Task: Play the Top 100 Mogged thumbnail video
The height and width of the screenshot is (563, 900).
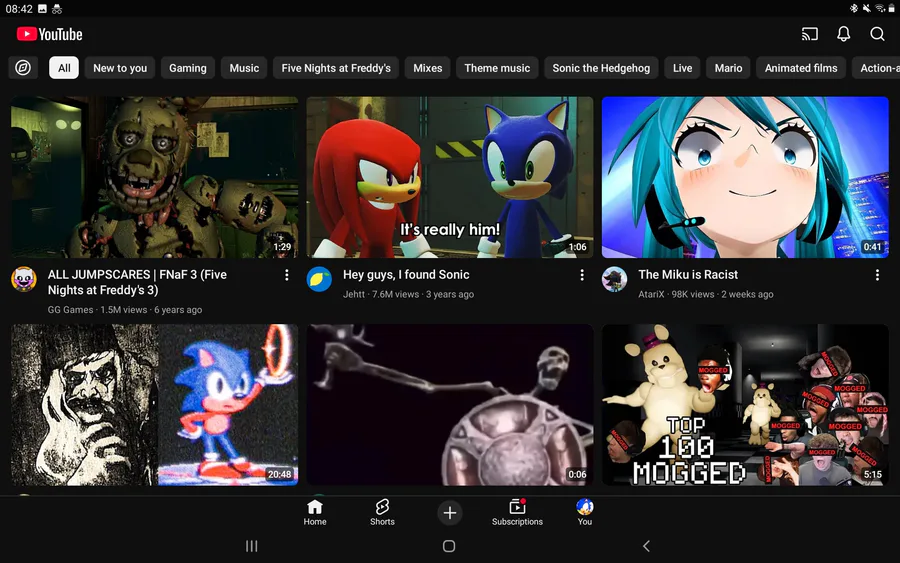Action: click(x=745, y=405)
